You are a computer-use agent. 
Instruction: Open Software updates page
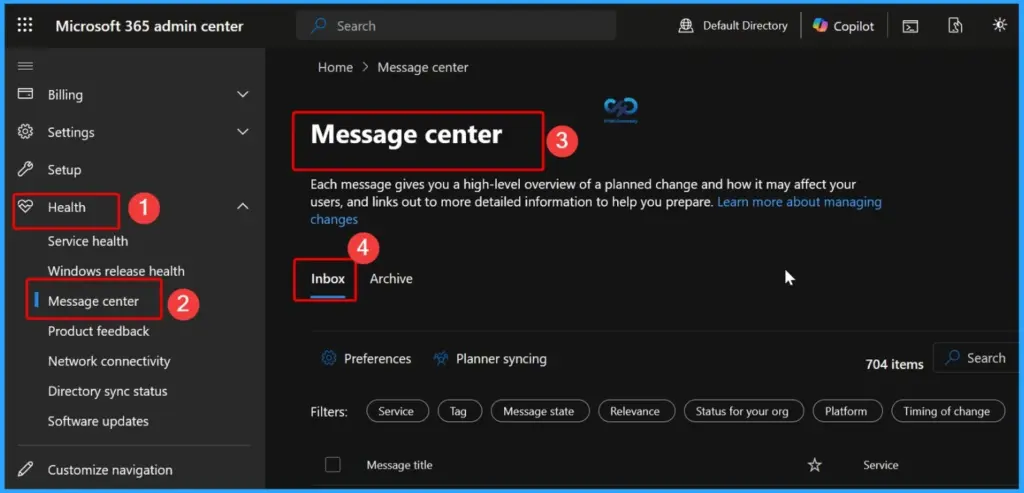(98, 421)
